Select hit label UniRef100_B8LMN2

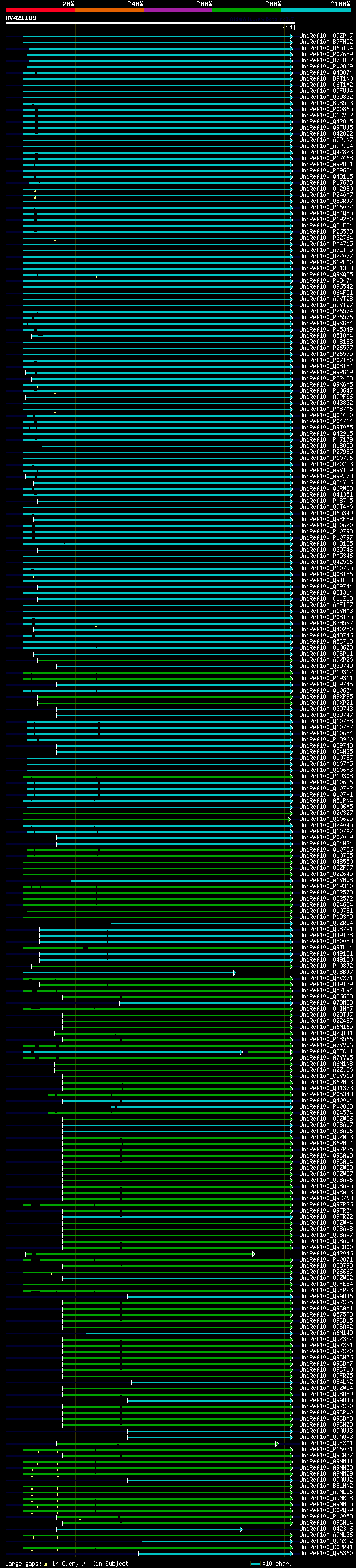pos(325,1486)
